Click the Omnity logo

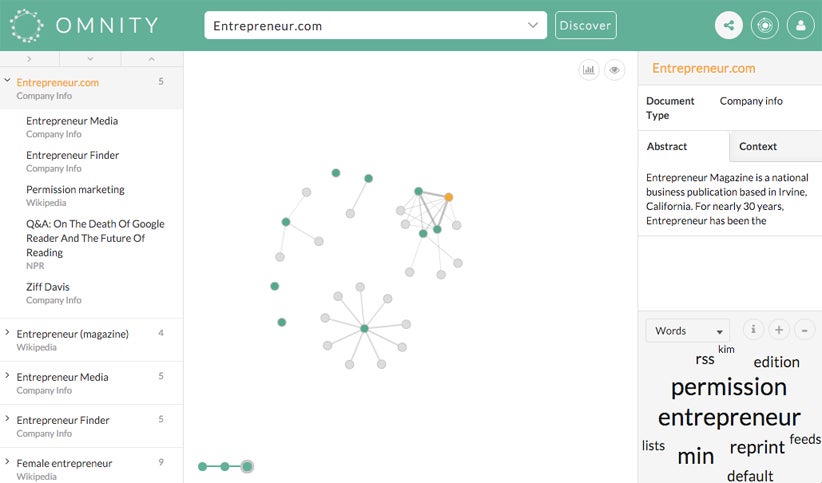click(x=84, y=25)
